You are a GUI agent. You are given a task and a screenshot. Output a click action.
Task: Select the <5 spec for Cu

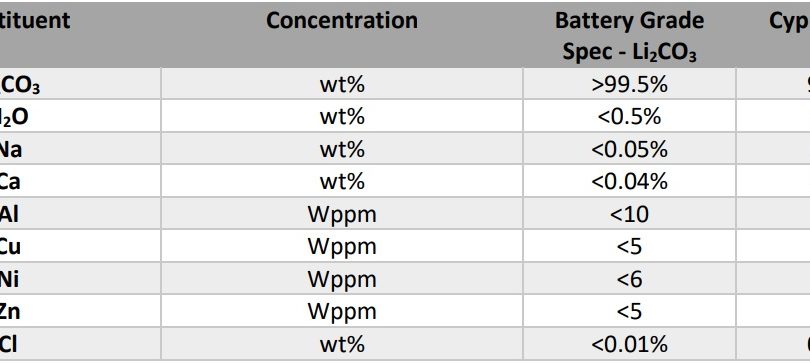(629, 246)
